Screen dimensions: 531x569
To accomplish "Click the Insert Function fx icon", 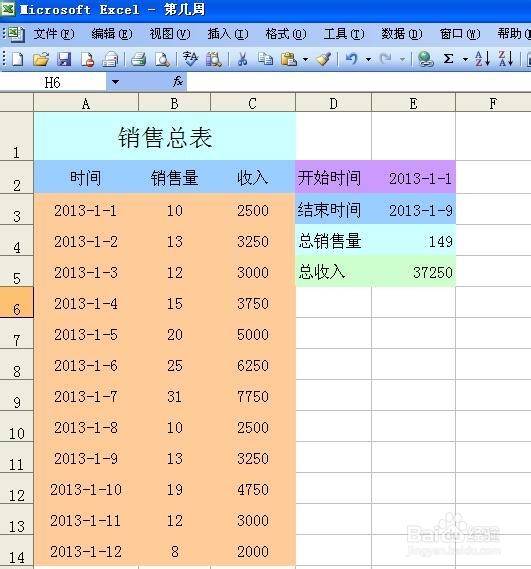I will pyautogui.click(x=177, y=81).
